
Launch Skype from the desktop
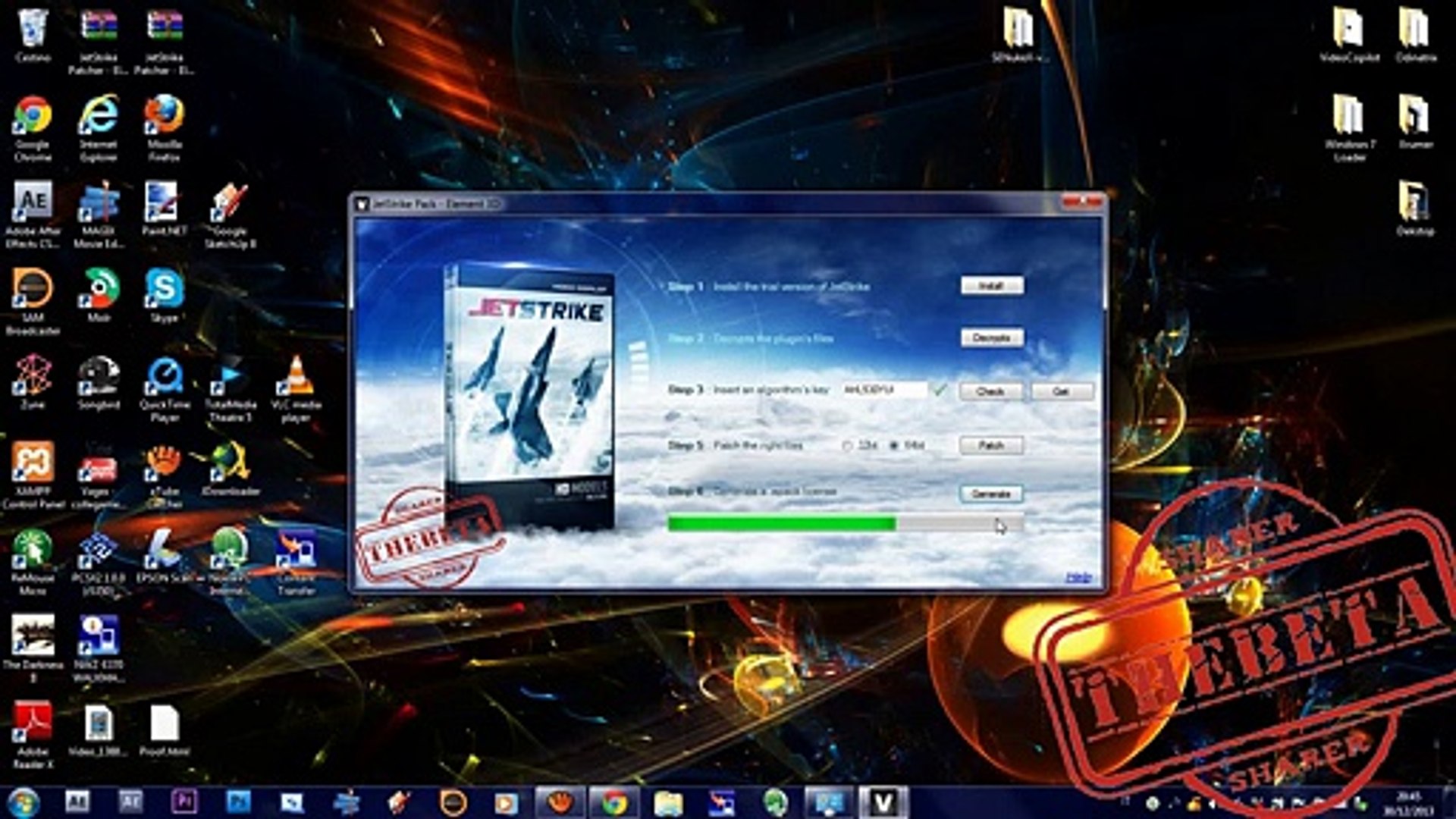pyautogui.click(x=165, y=290)
